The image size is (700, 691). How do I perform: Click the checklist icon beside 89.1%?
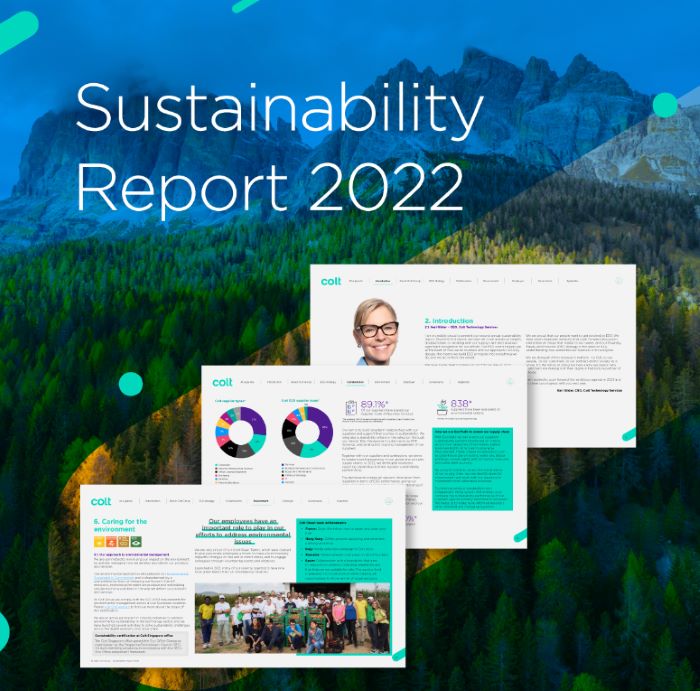(x=351, y=408)
